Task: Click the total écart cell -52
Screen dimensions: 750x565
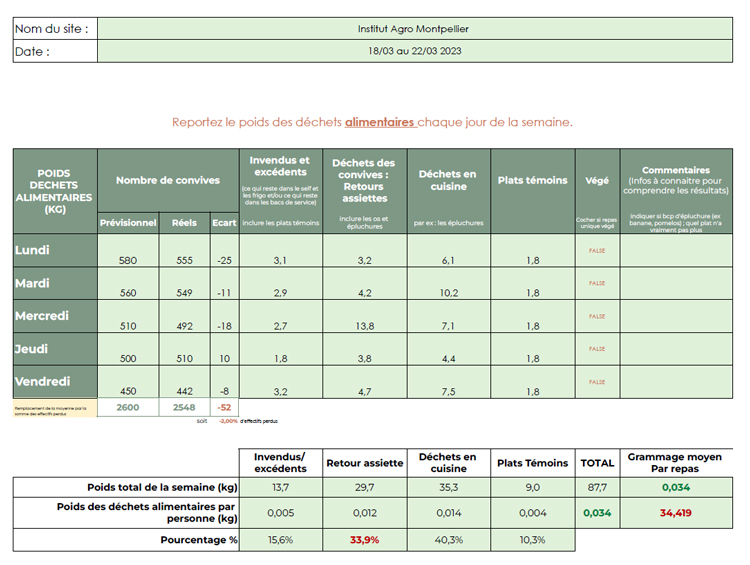Action: pyautogui.click(x=224, y=407)
